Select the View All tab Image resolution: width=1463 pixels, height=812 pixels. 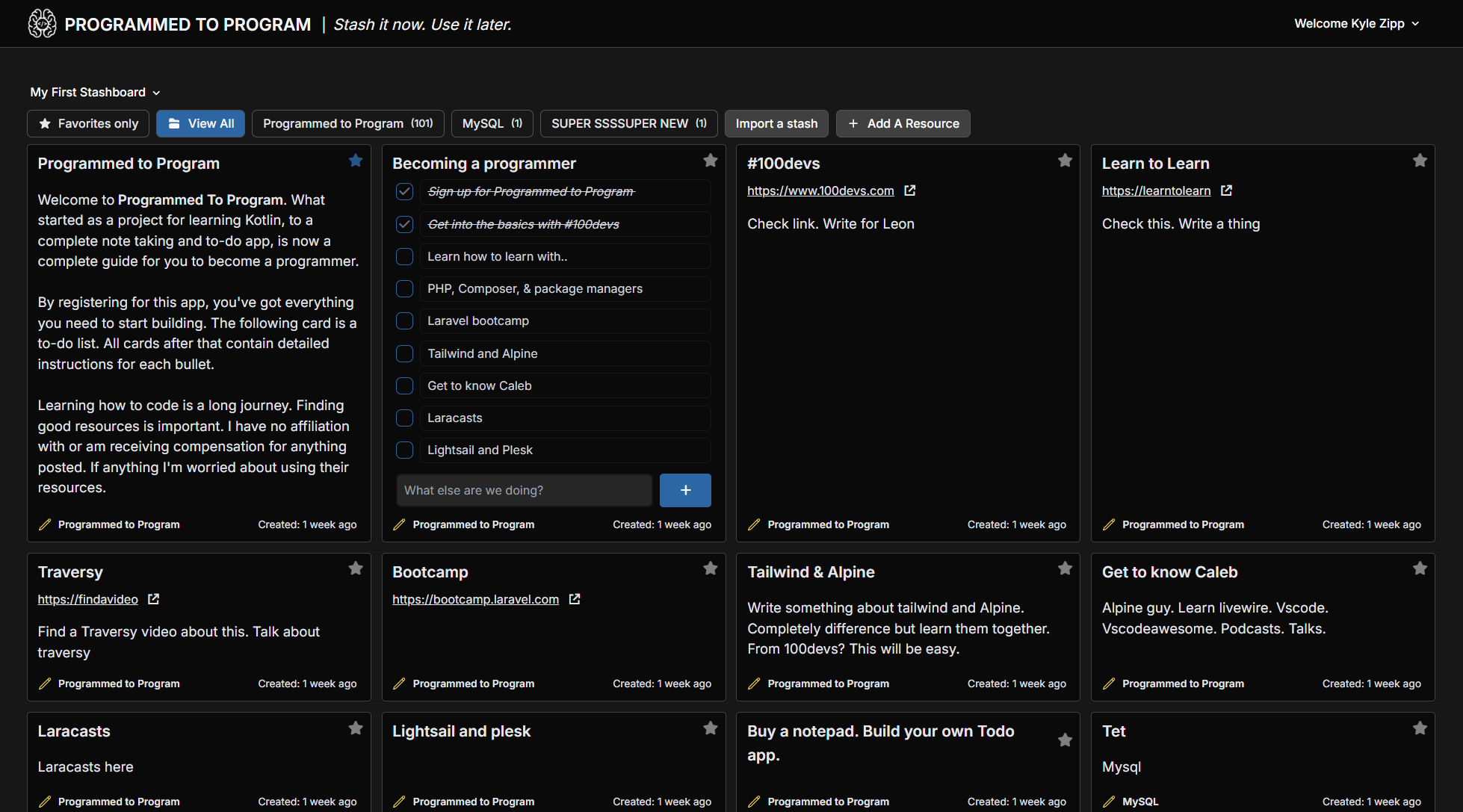point(200,123)
